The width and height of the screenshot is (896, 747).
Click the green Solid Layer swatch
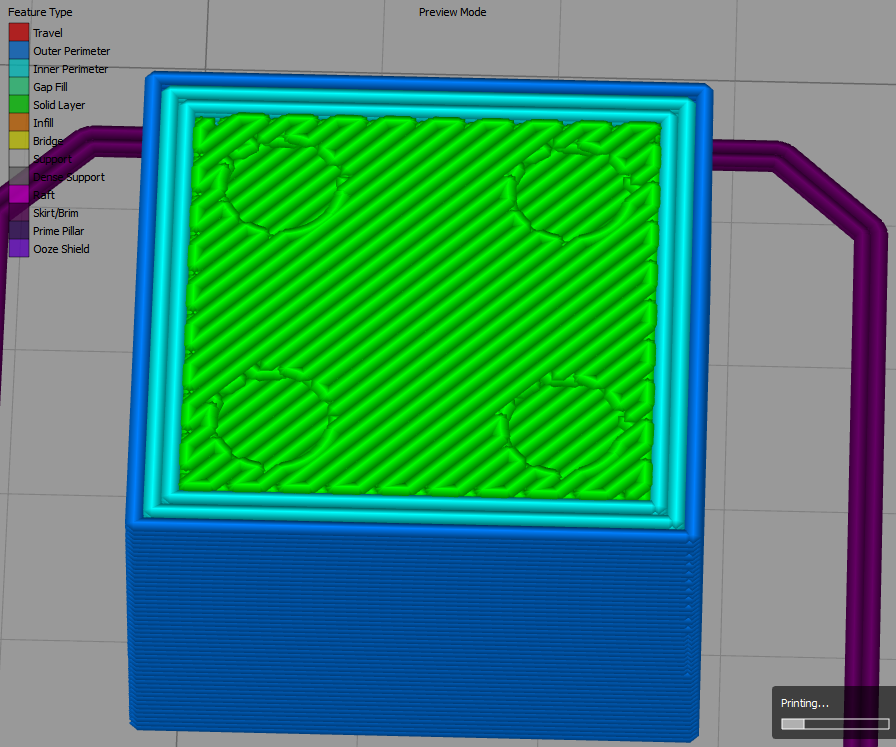(19, 105)
